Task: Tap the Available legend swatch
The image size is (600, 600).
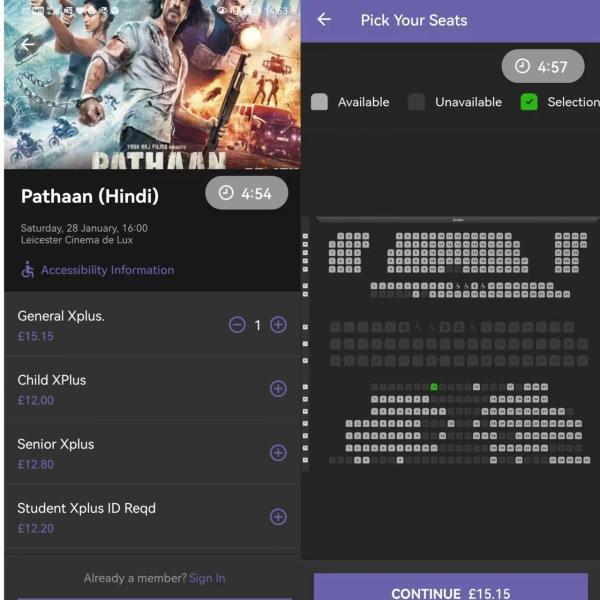Action: pos(320,102)
